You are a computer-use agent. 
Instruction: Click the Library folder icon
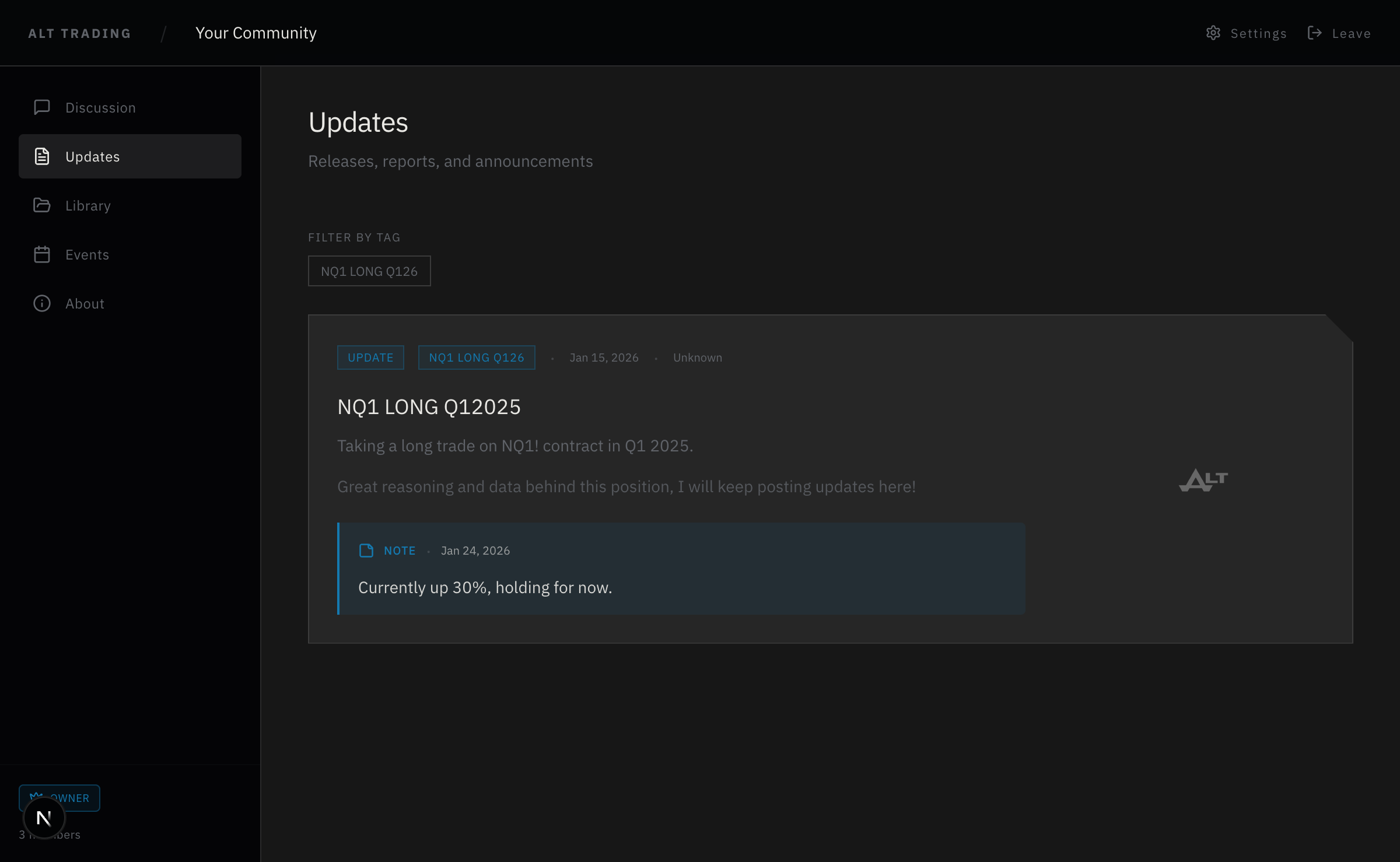click(x=42, y=205)
